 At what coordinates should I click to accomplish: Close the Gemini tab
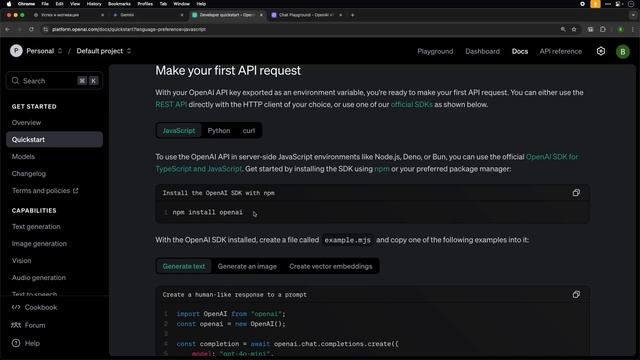pyautogui.click(x=182, y=15)
